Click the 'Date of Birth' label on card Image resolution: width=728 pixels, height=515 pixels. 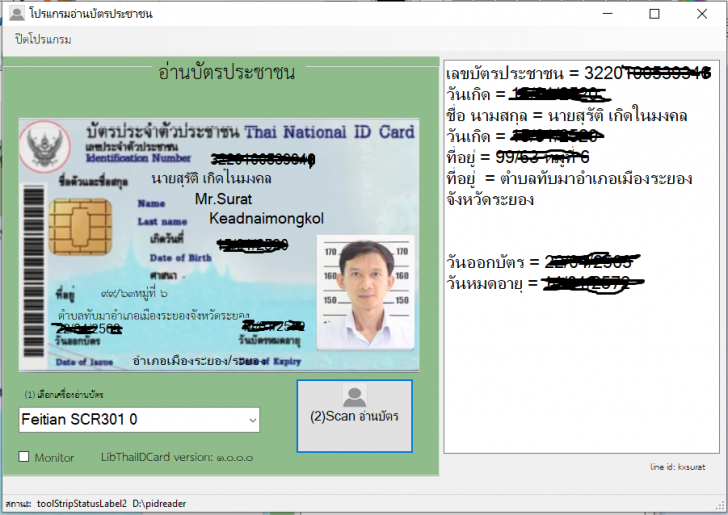[x=181, y=258]
